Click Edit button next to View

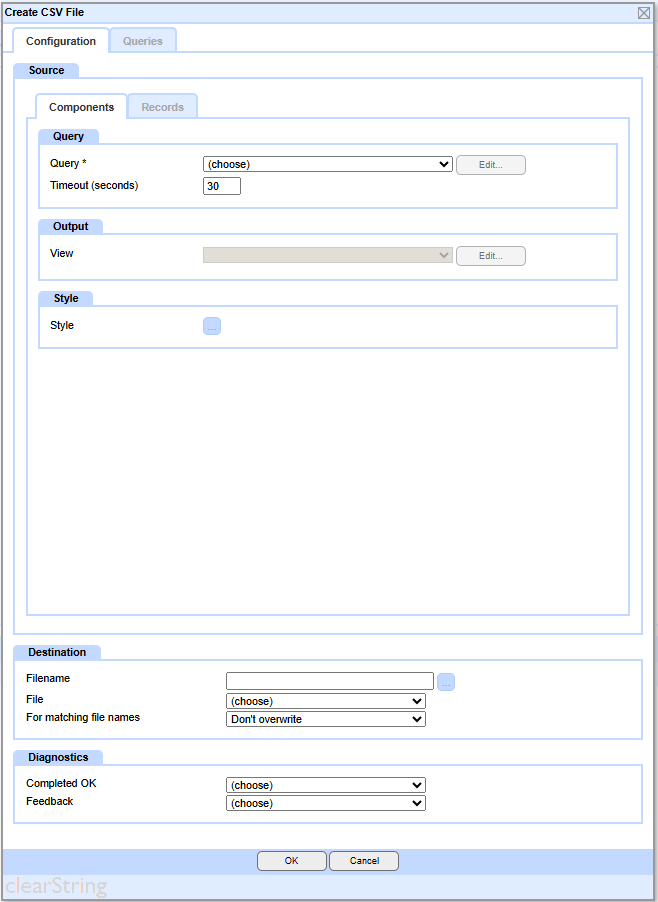tap(490, 256)
